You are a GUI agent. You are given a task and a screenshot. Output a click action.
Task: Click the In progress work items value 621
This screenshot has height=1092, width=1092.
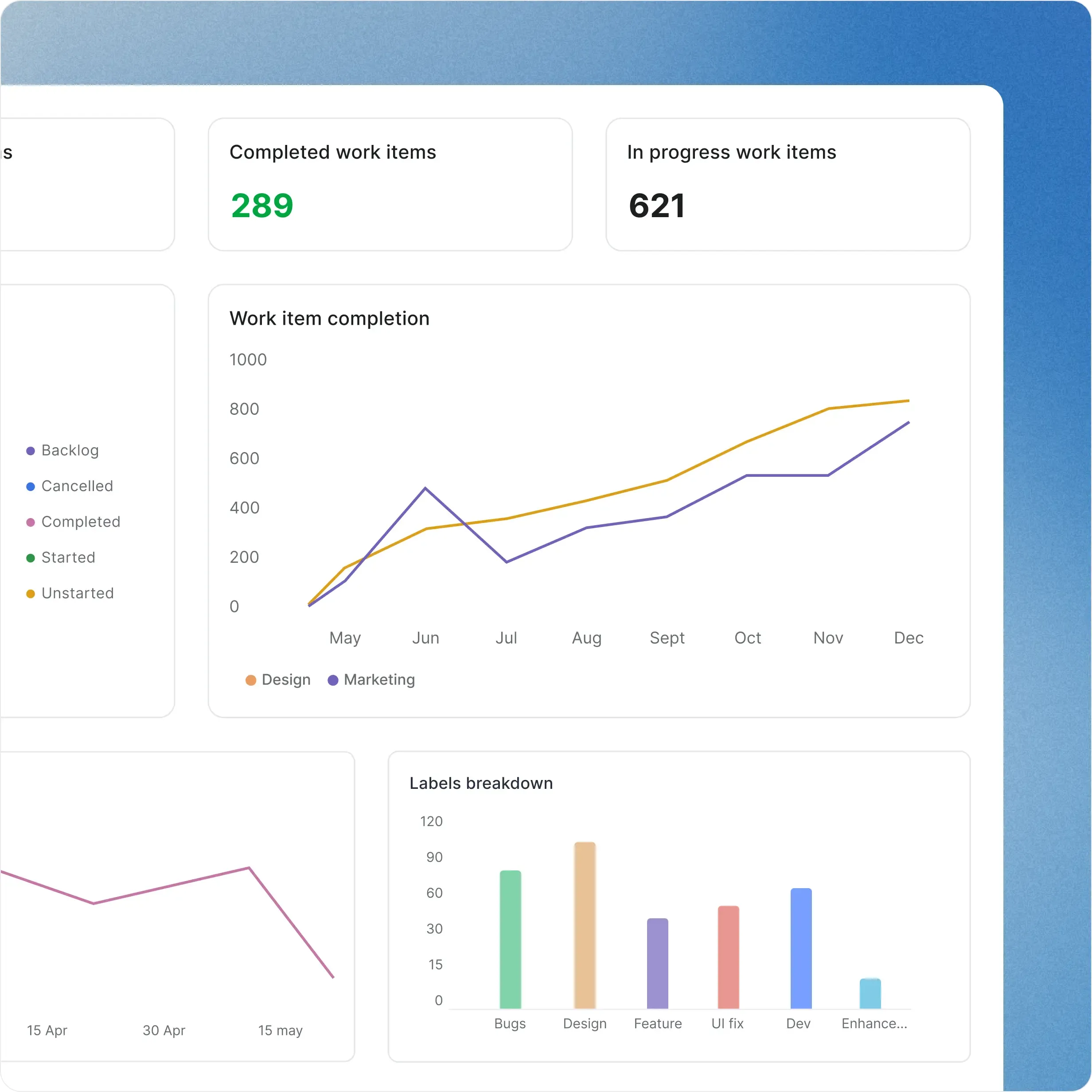coord(657,206)
